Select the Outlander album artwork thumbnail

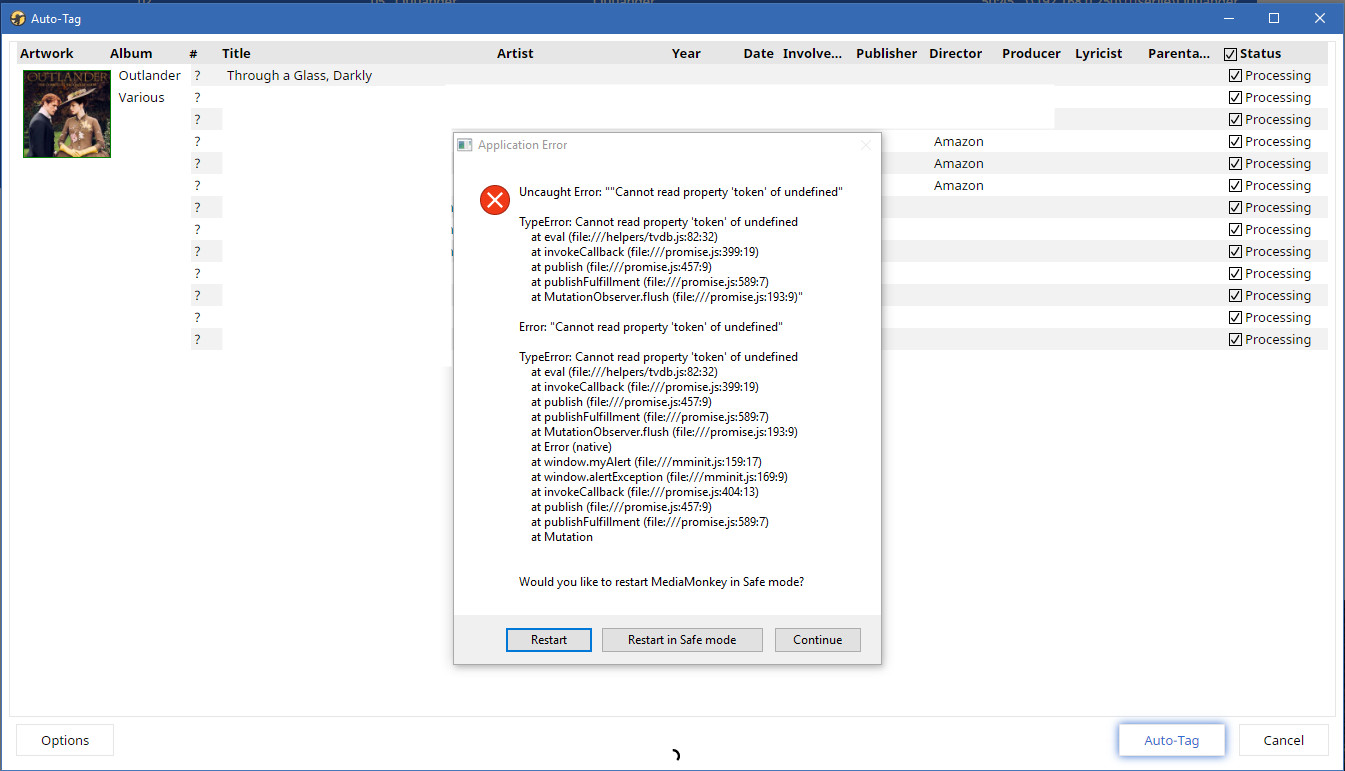pyautogui.click(x=67, y=113)
